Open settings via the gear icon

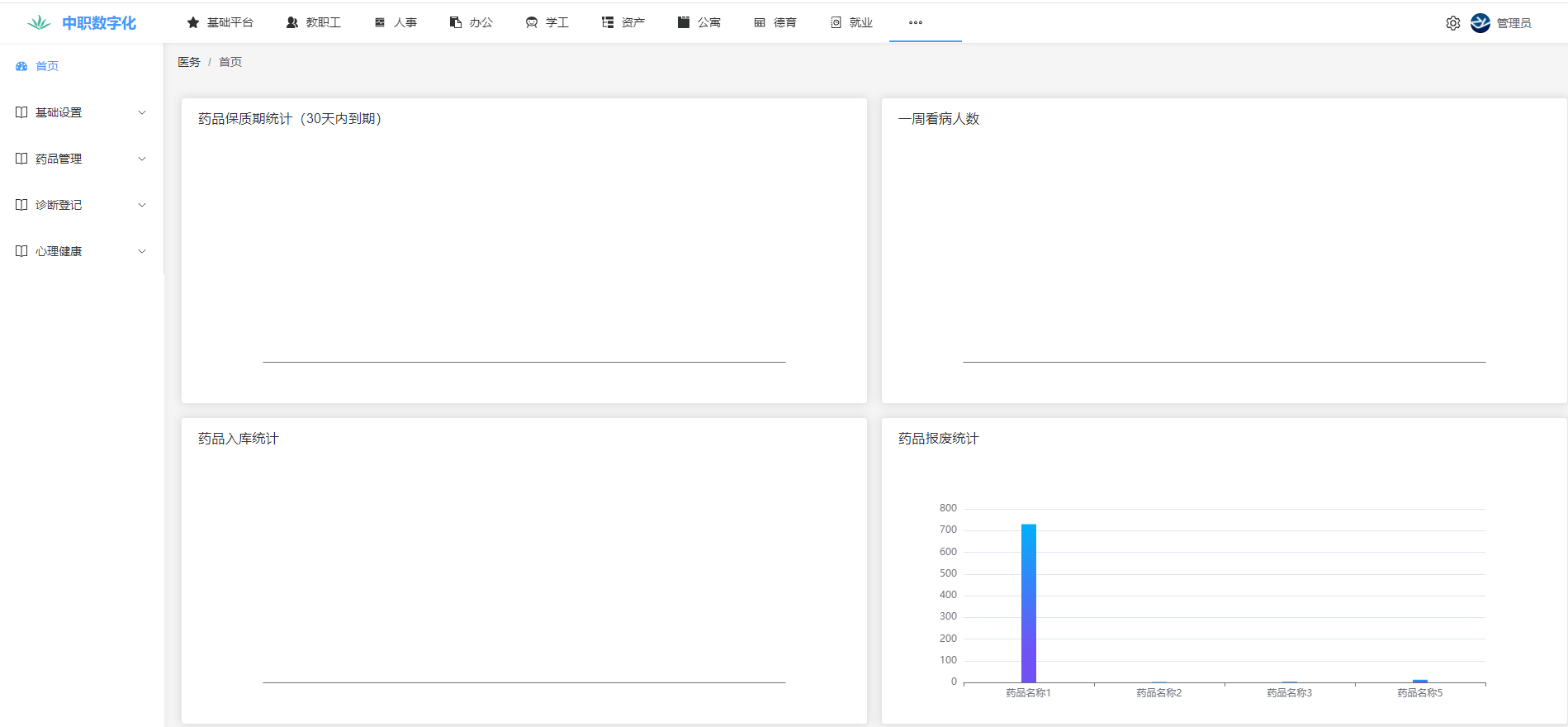[1453, 23]
